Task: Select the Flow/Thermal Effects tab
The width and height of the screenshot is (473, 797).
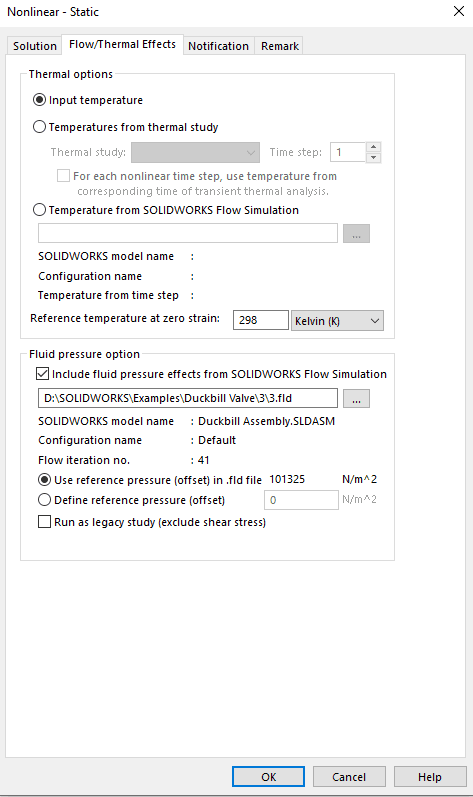Action: 122,44
